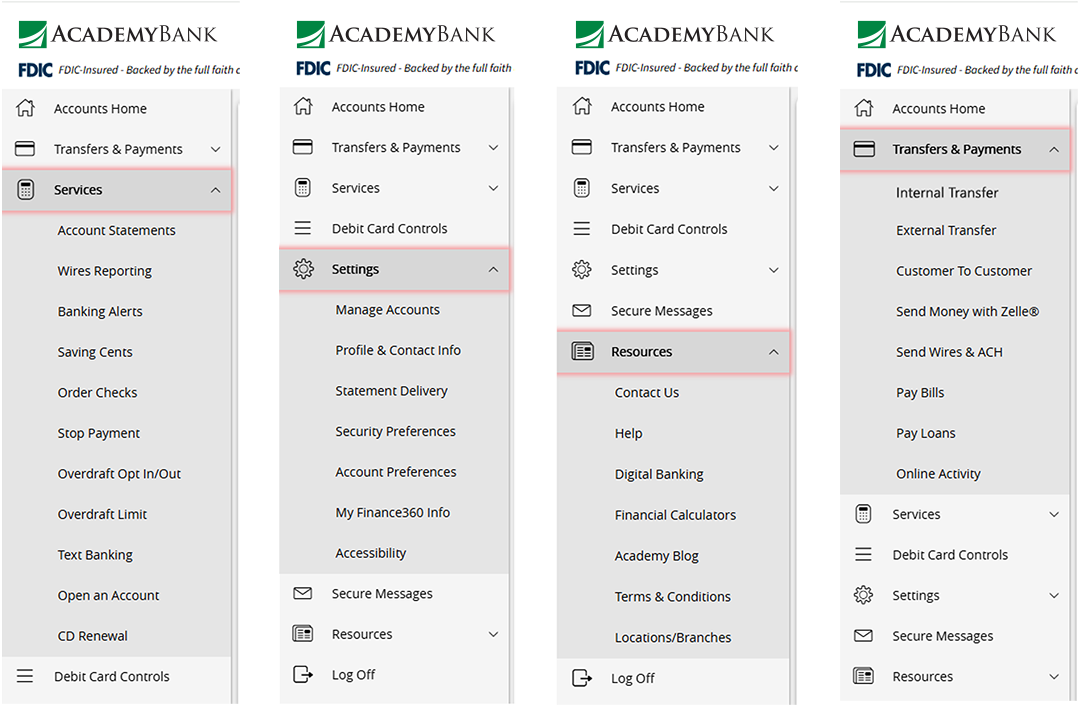This screenshot has width=1080, height=707.
Task: Collapse the highlighted Resources menu chevron
Action: [x=773, y=352]
